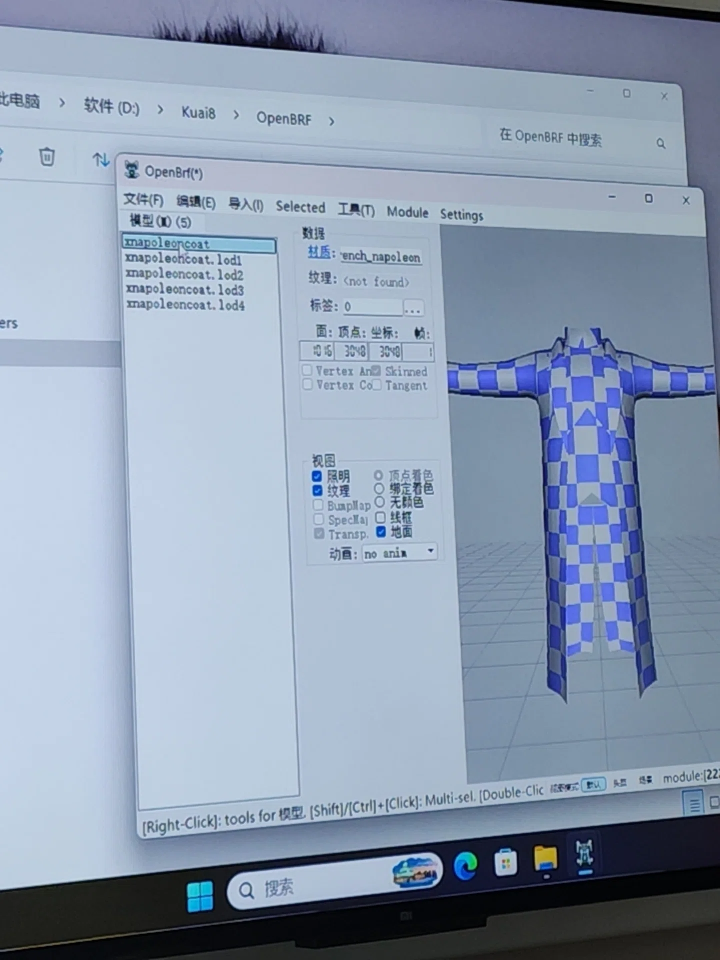Select the 绑定着色 radio button
This screenshot has height=960, width=720.
[379, 489]
